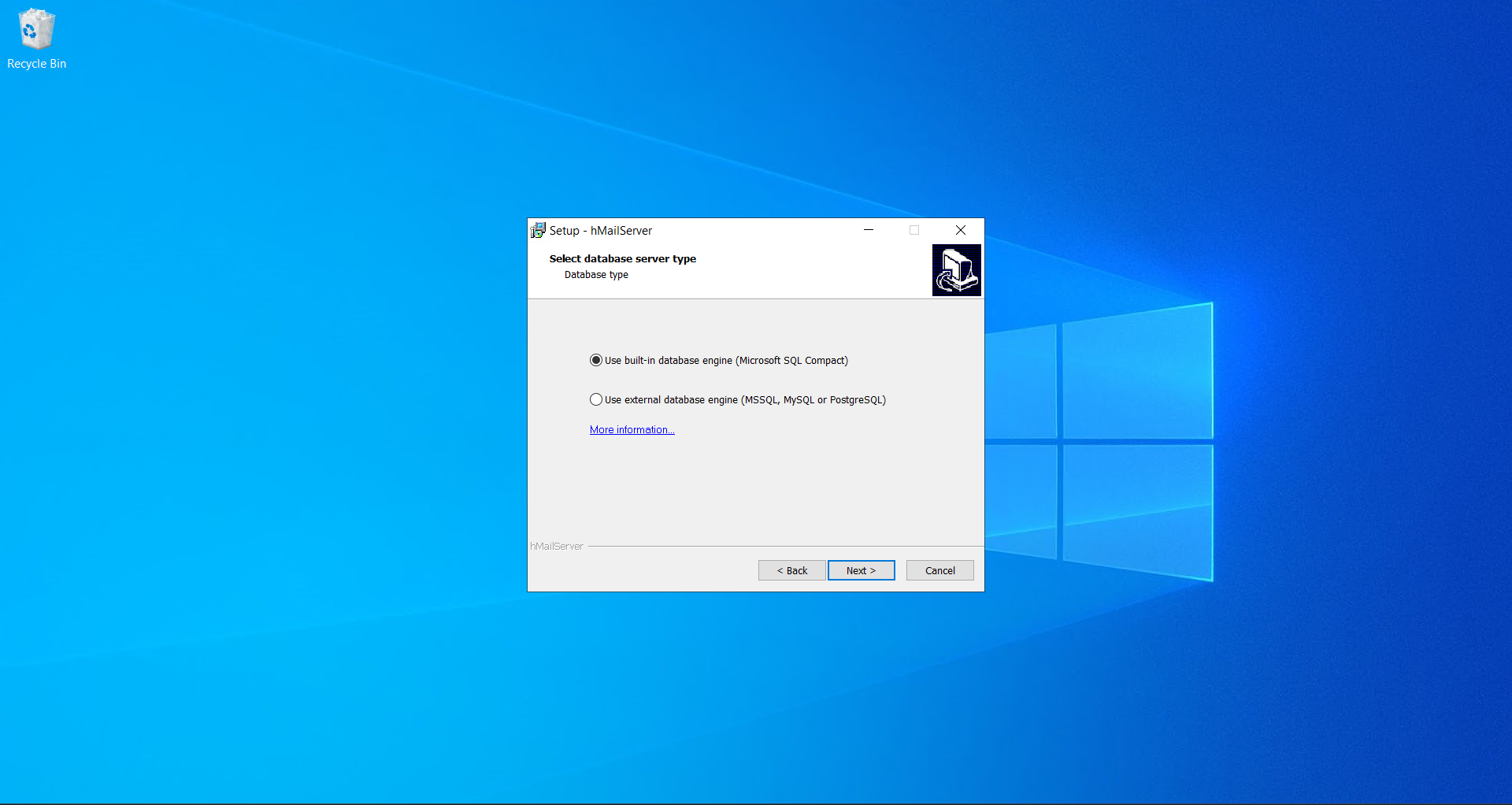Select external database engine radio button
The height and width of the screenshot is (805, 1512).
tap(596, 399)
